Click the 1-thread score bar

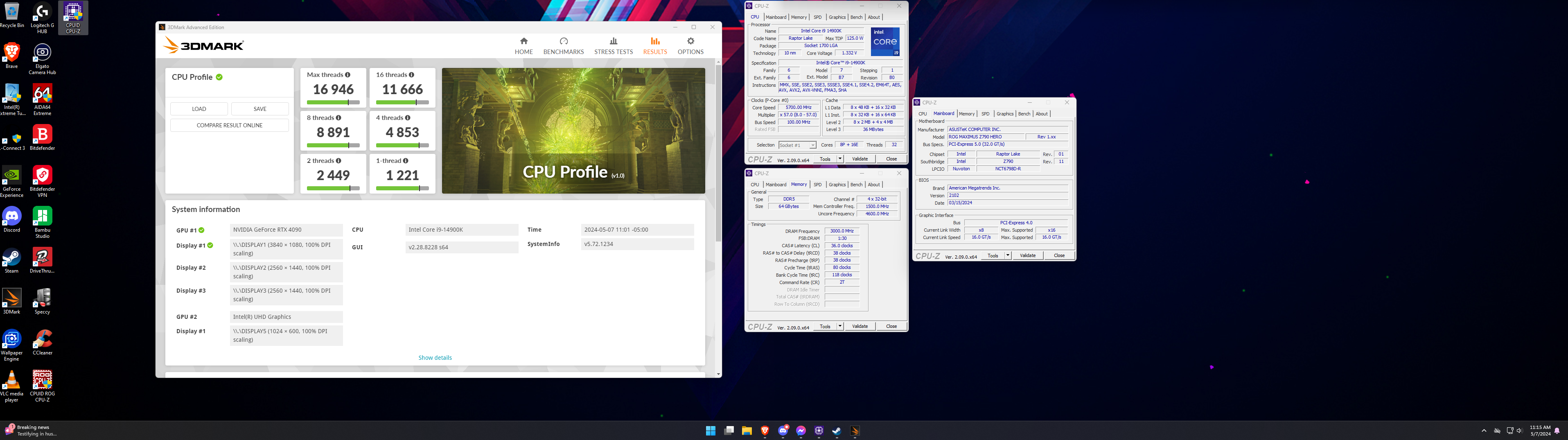point(402,188)
